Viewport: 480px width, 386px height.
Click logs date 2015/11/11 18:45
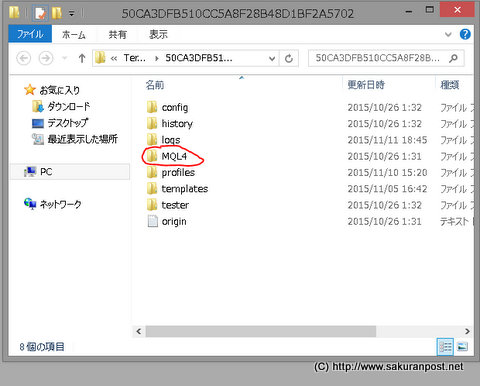[387, 140]
